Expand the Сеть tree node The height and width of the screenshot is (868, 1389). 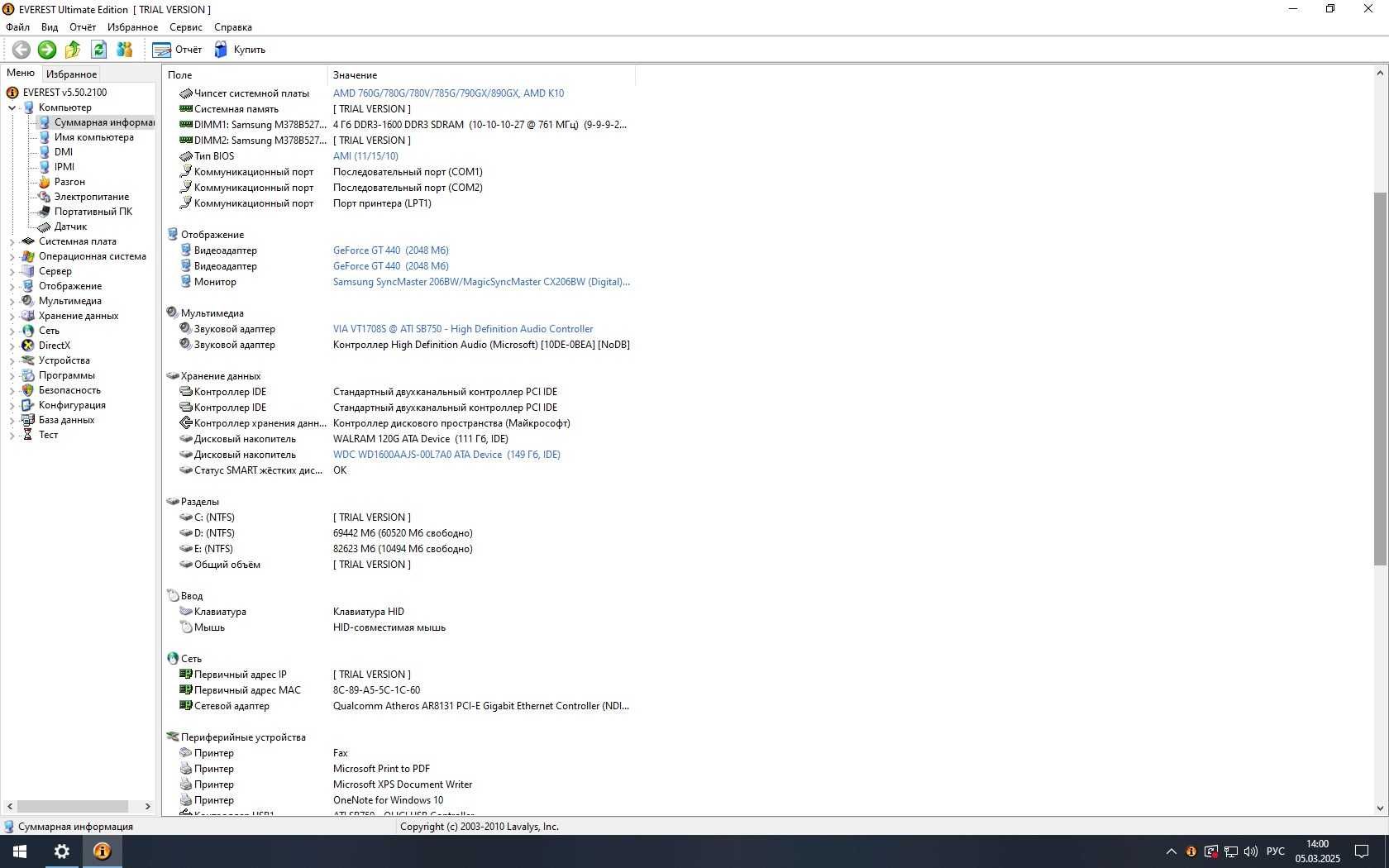coord(12,331)
